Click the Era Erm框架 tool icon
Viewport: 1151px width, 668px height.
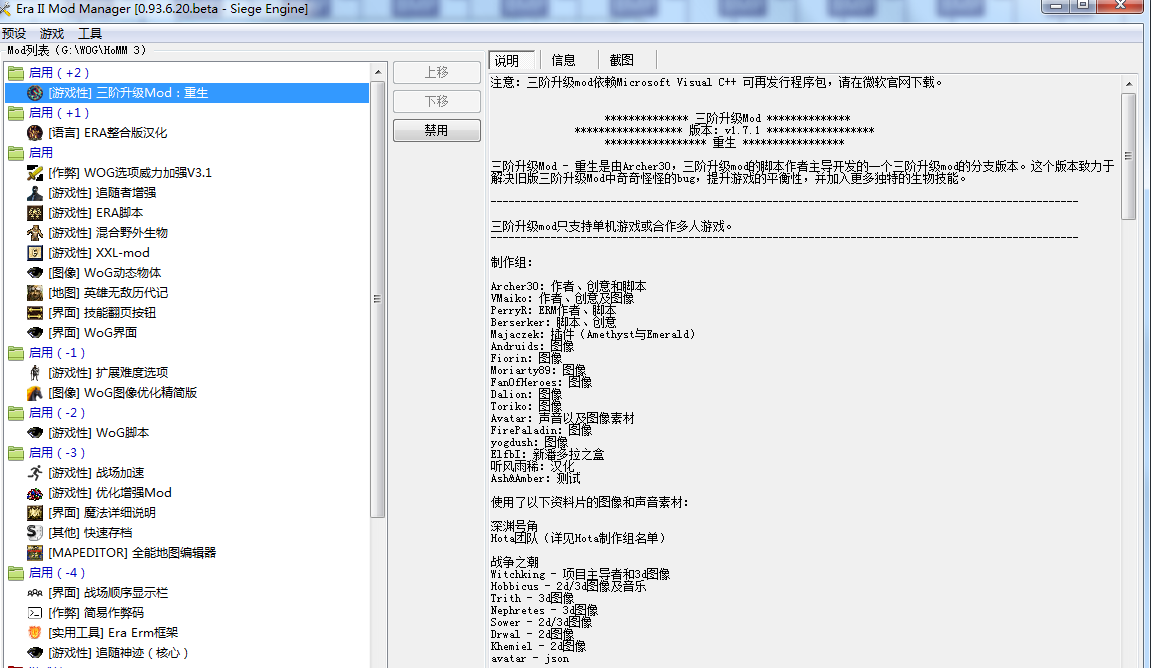35,632
